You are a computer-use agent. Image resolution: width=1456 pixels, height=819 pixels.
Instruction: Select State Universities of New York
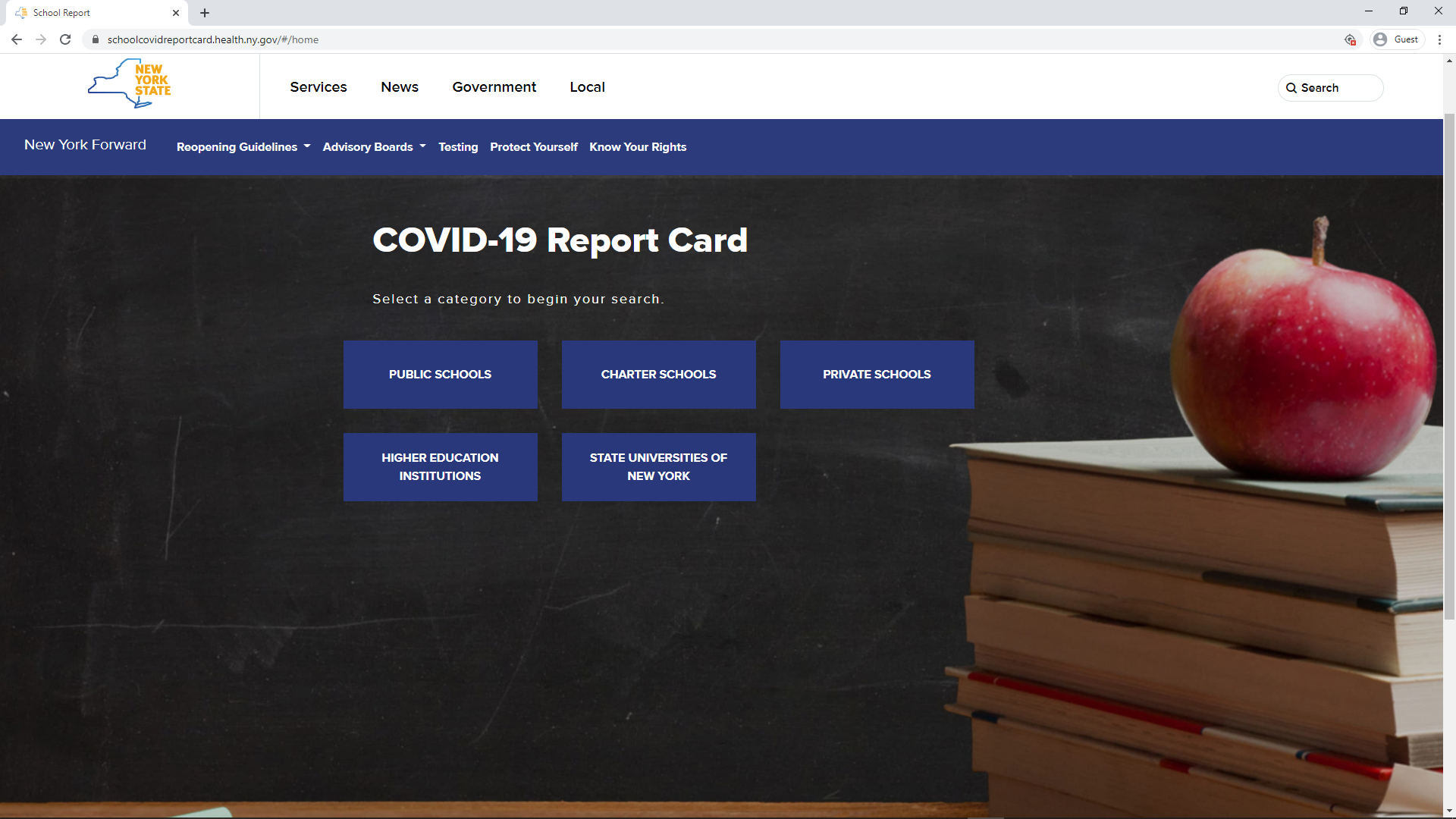point(659,467)
